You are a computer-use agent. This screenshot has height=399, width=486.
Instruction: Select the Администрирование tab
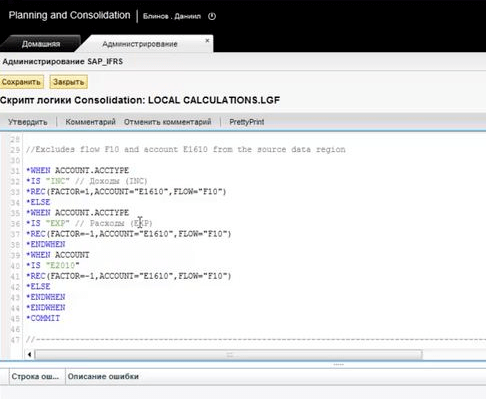click(140, 44)
